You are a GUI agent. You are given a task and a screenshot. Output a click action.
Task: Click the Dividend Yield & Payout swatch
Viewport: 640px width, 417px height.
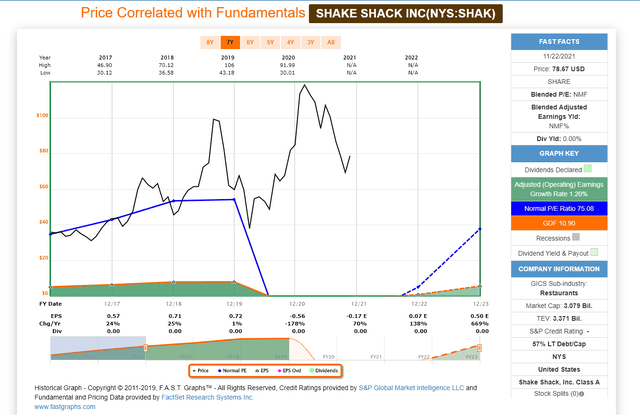594,252
